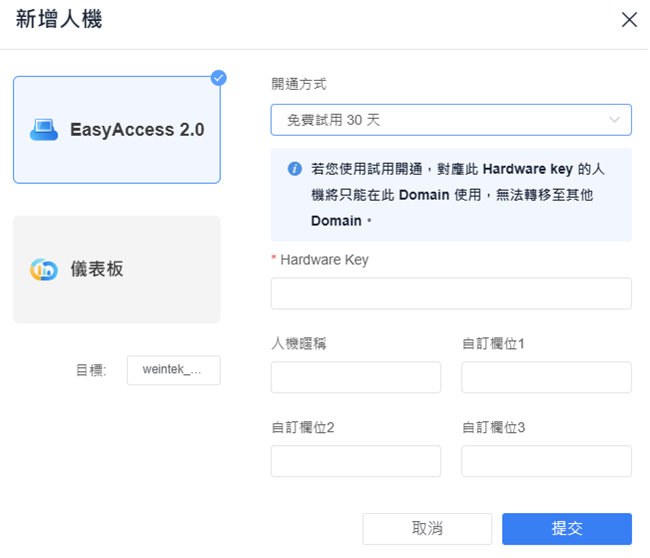
Task: Click the 自訂欄位2 input box
Action: pyautogui.click(x=356, y=461)
